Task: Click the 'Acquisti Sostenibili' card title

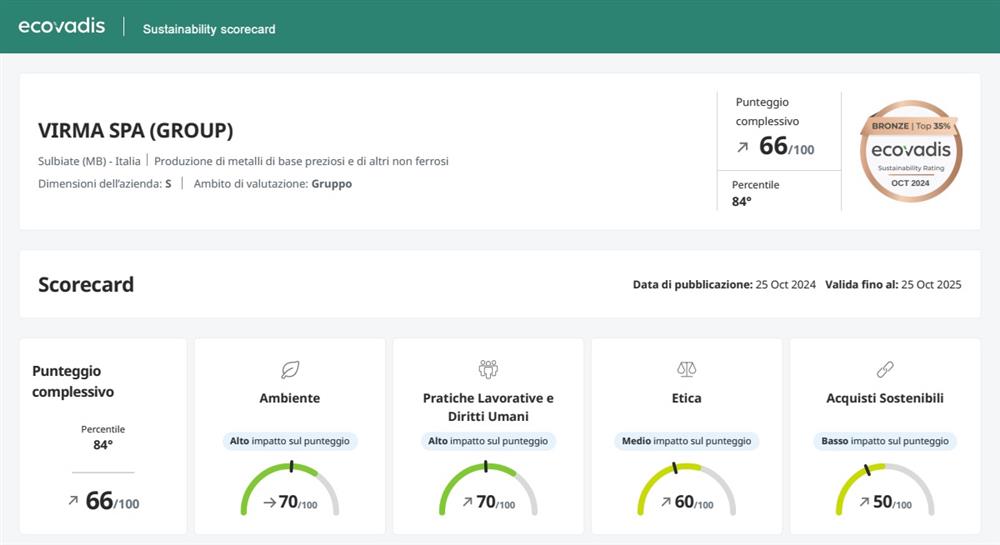Action: pyautogui.click(x=885, y=398)
